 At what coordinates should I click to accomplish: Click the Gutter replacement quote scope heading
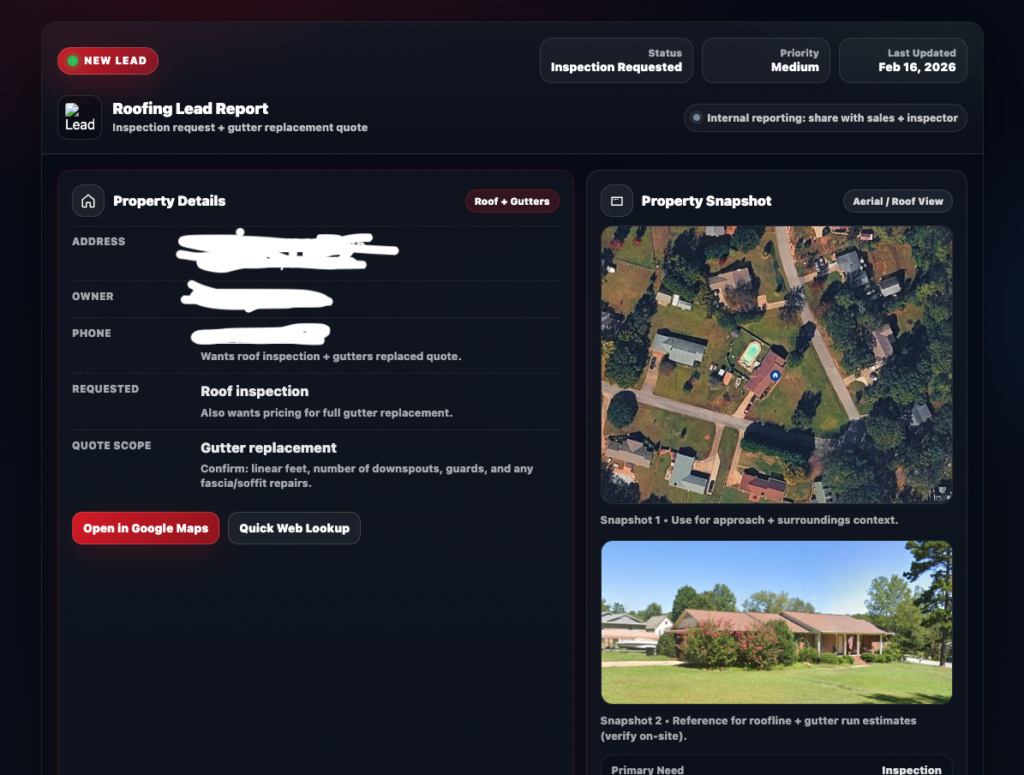click(x=268, y=448)
